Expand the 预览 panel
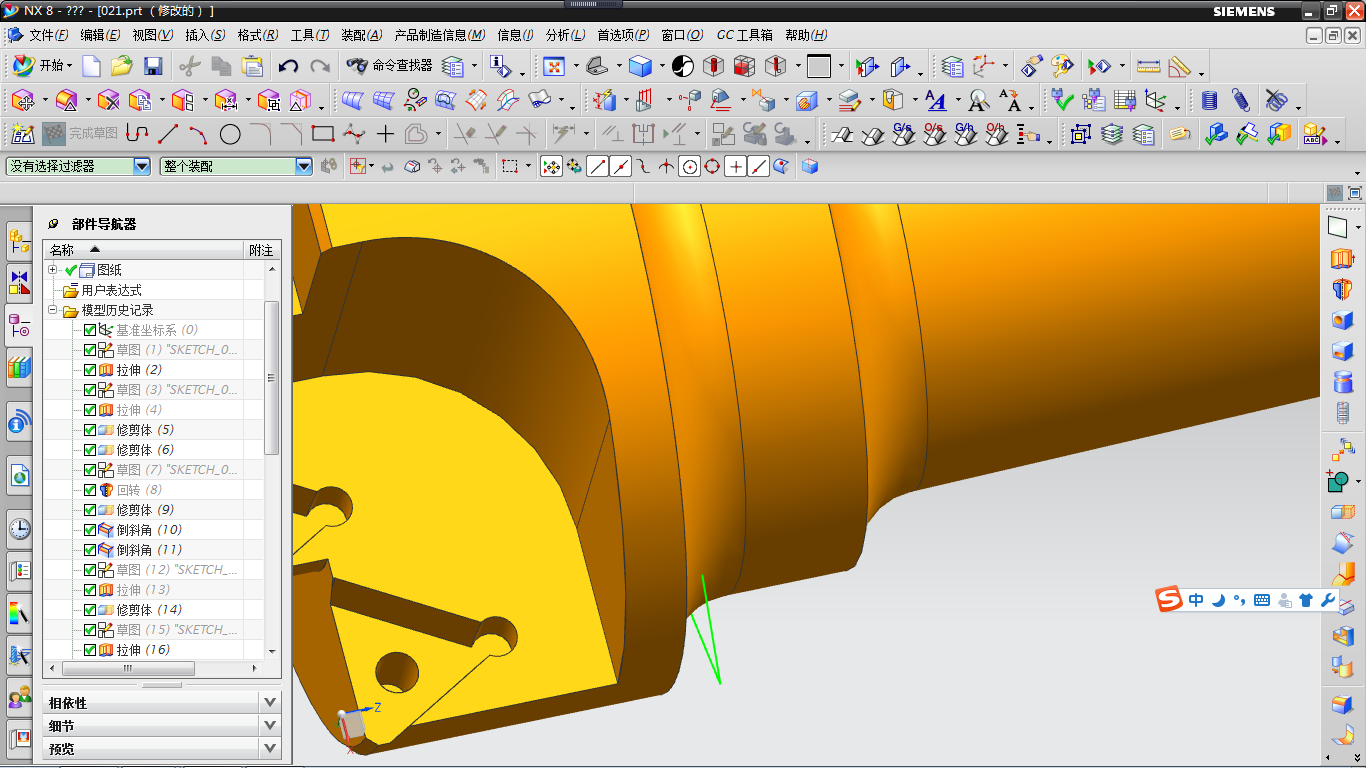1366x768 pixels. pos(162,748)
